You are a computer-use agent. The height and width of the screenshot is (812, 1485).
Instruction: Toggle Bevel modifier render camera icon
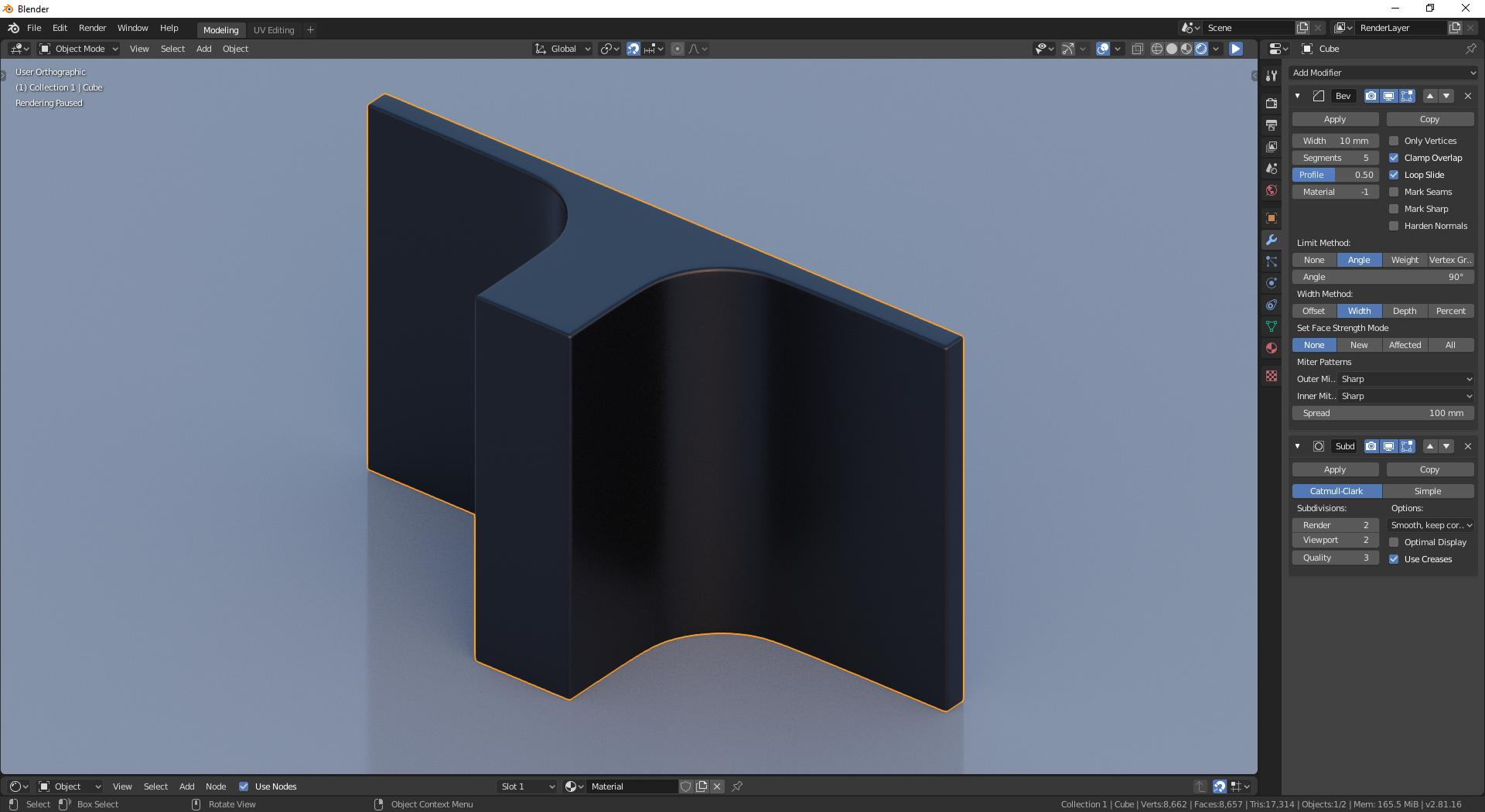(x=1371, y=96)
